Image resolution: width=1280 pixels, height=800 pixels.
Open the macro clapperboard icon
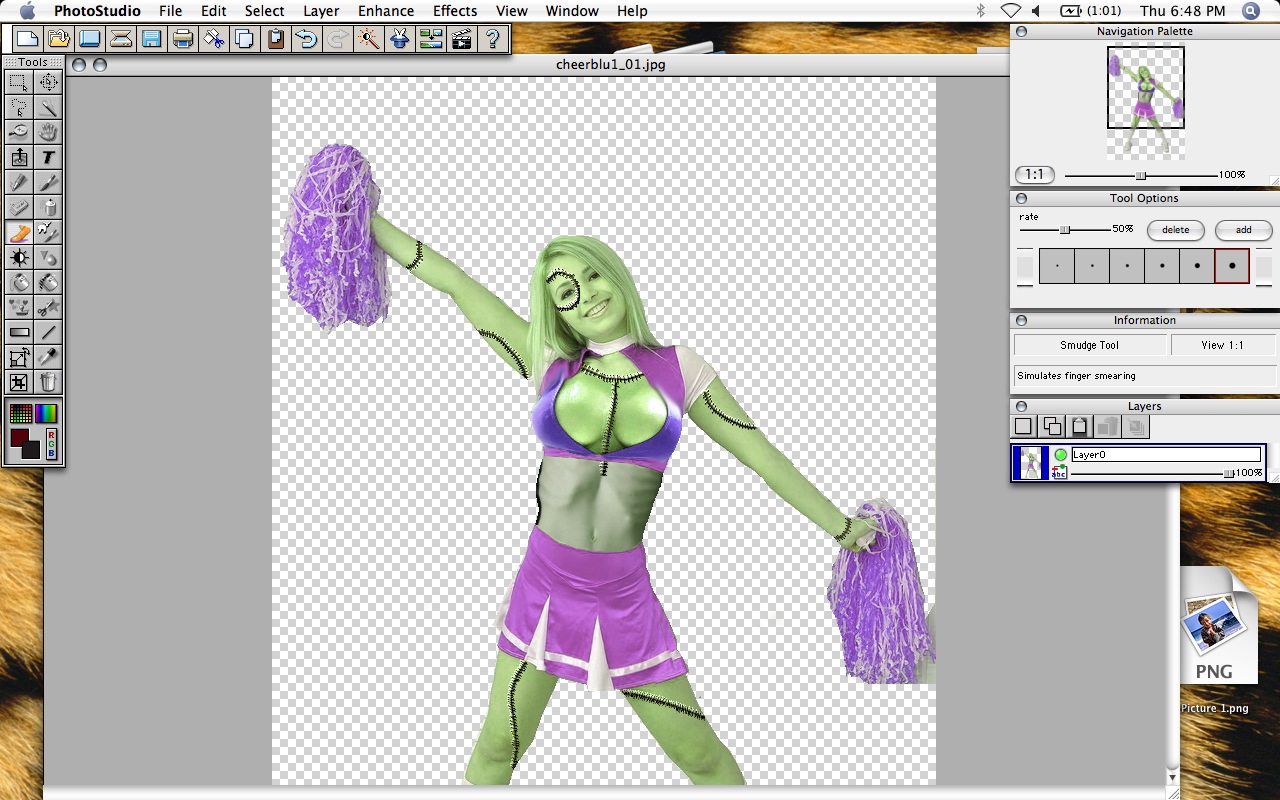461,39
